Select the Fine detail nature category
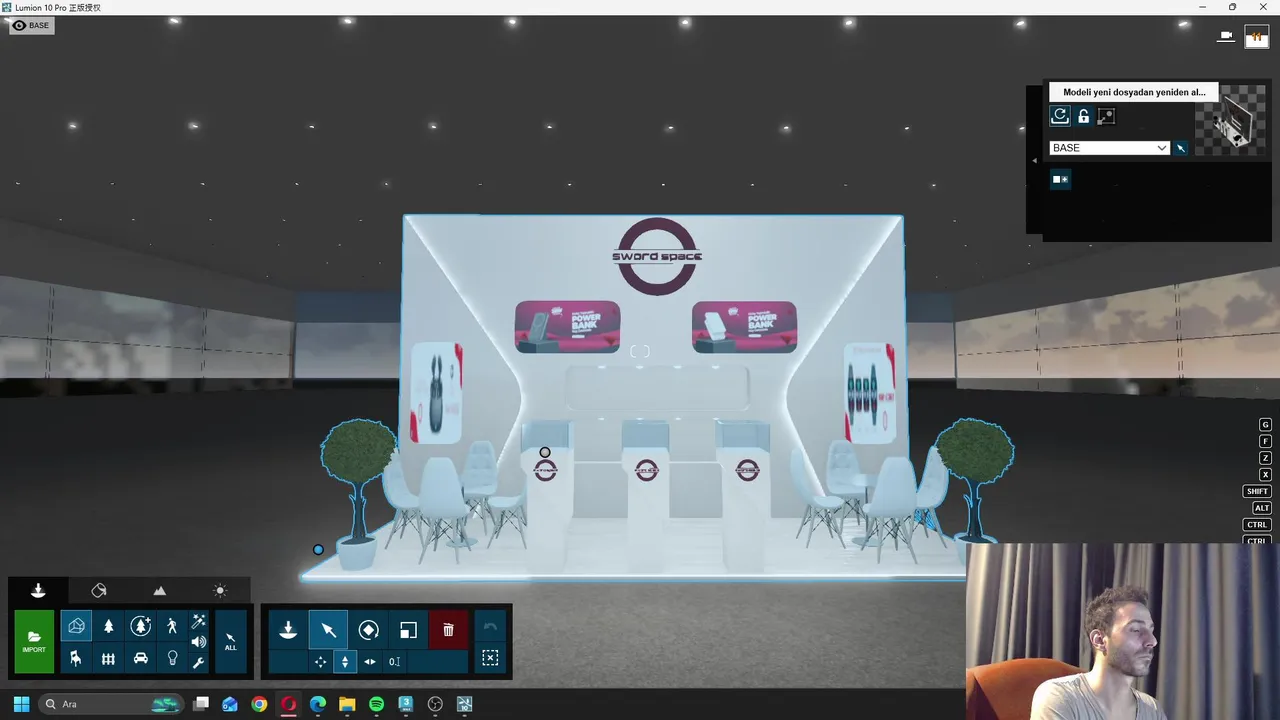The width and height of the screenshot is (1280, 720). click(141, 626)
